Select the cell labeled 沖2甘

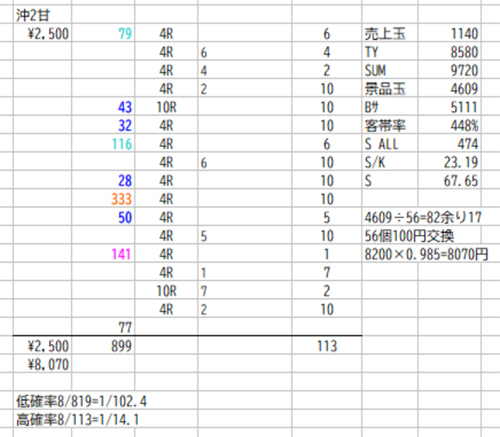click(x=33, y=16)
